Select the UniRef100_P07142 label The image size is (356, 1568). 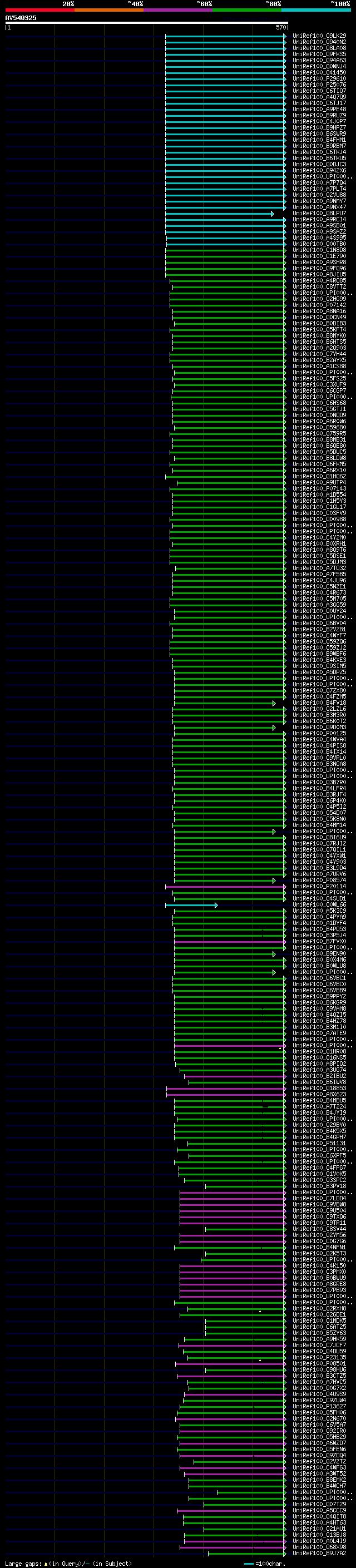tap(319, 305)
